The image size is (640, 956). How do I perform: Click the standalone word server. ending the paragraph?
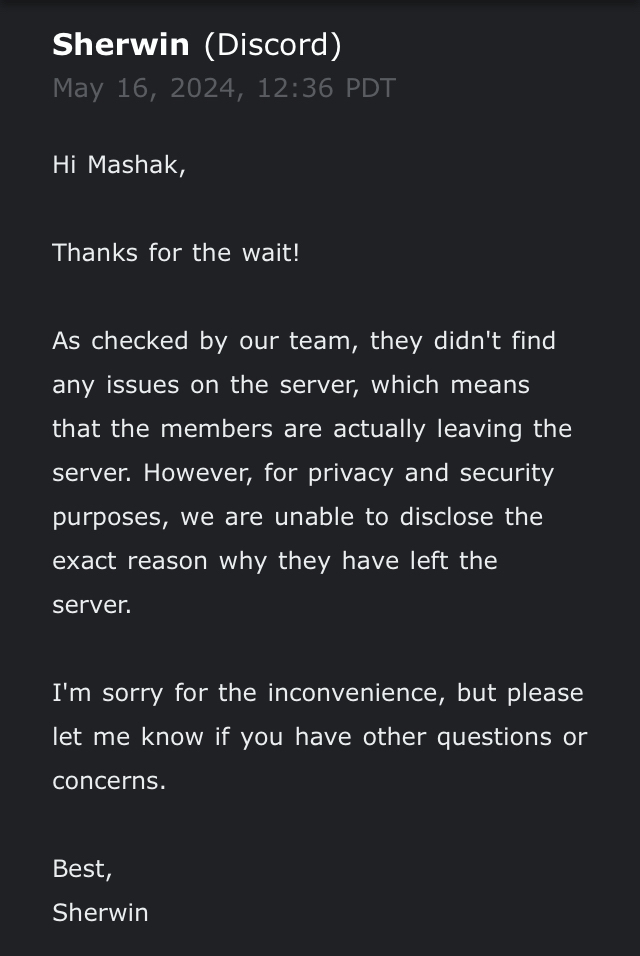pyautogui.click(x=92, y=605)
